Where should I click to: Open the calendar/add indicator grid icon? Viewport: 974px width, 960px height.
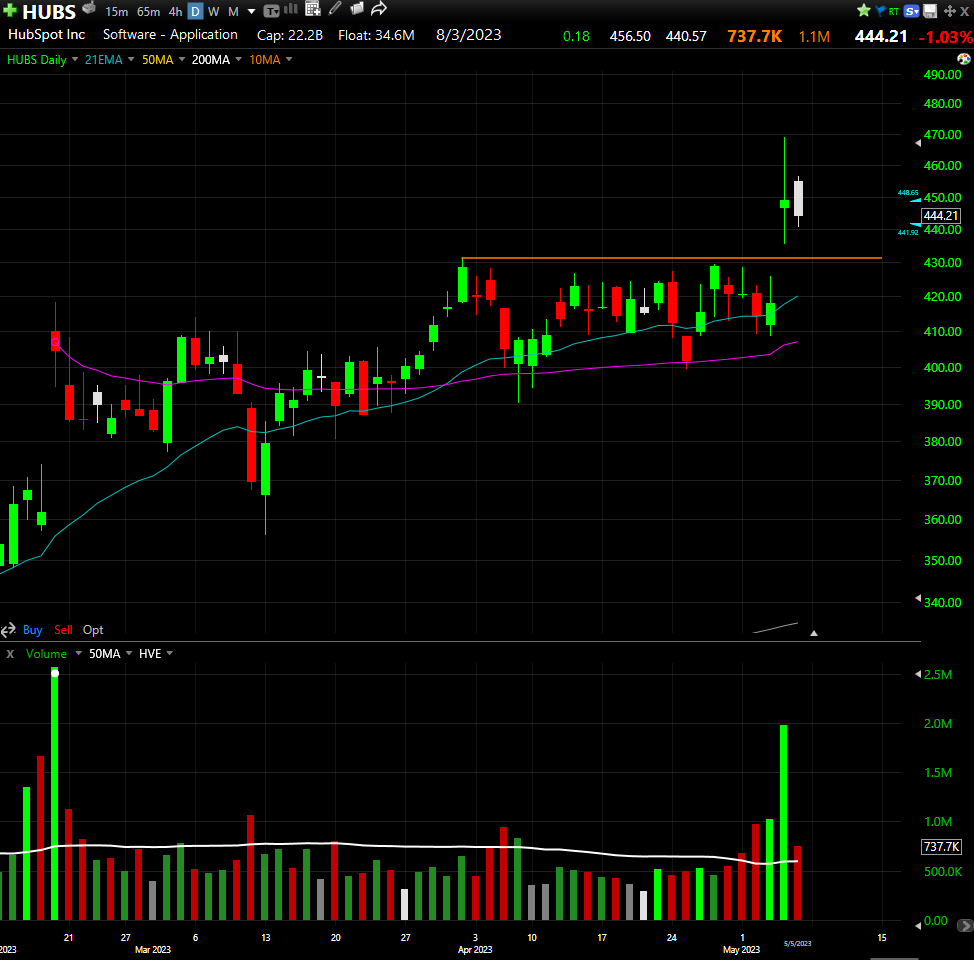tap(313, 9)
